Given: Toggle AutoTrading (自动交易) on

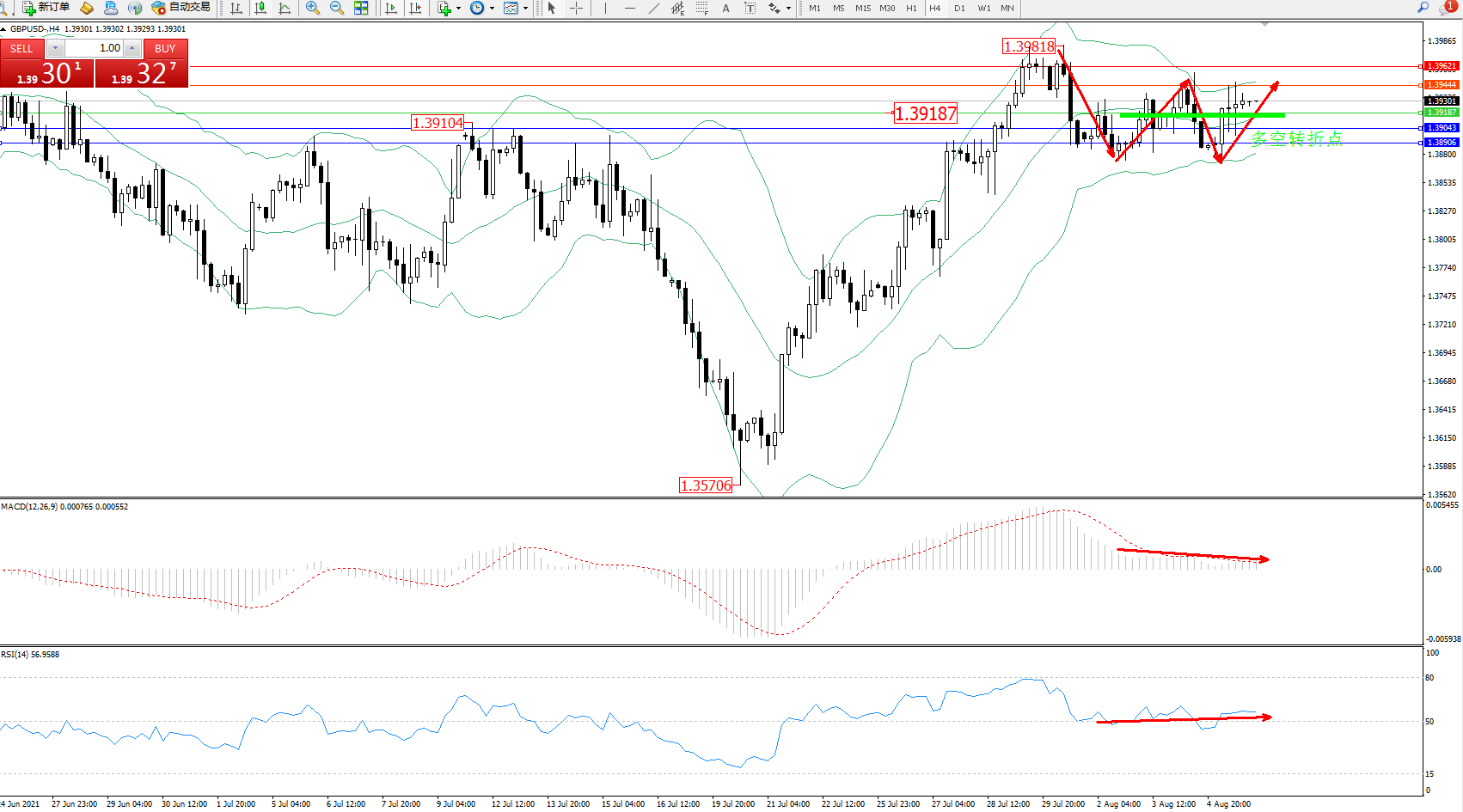Looking at the screenshot, I should (x=181, y=8).
